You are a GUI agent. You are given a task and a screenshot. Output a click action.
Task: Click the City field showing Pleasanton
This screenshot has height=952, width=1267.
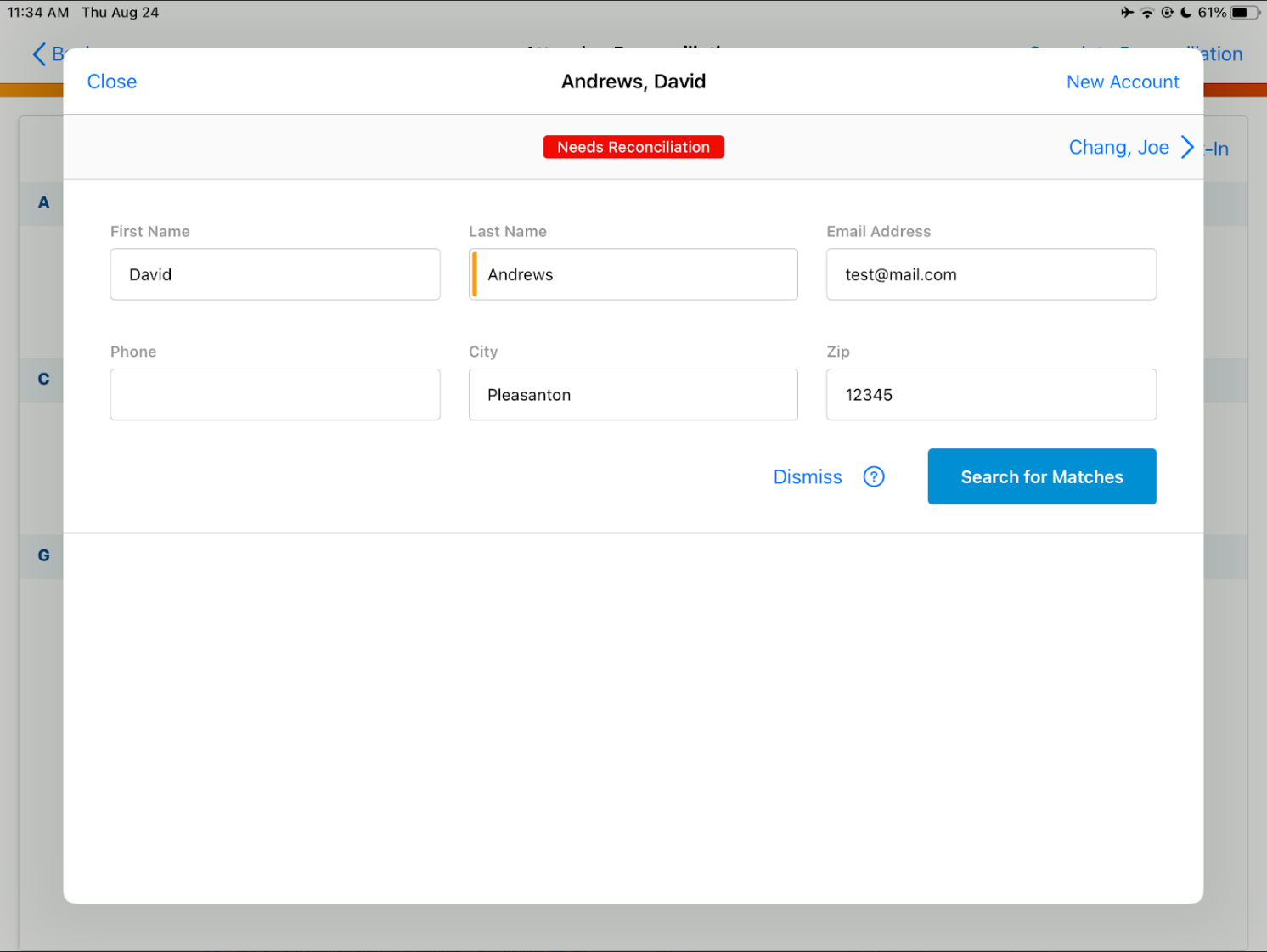point(633,395)
